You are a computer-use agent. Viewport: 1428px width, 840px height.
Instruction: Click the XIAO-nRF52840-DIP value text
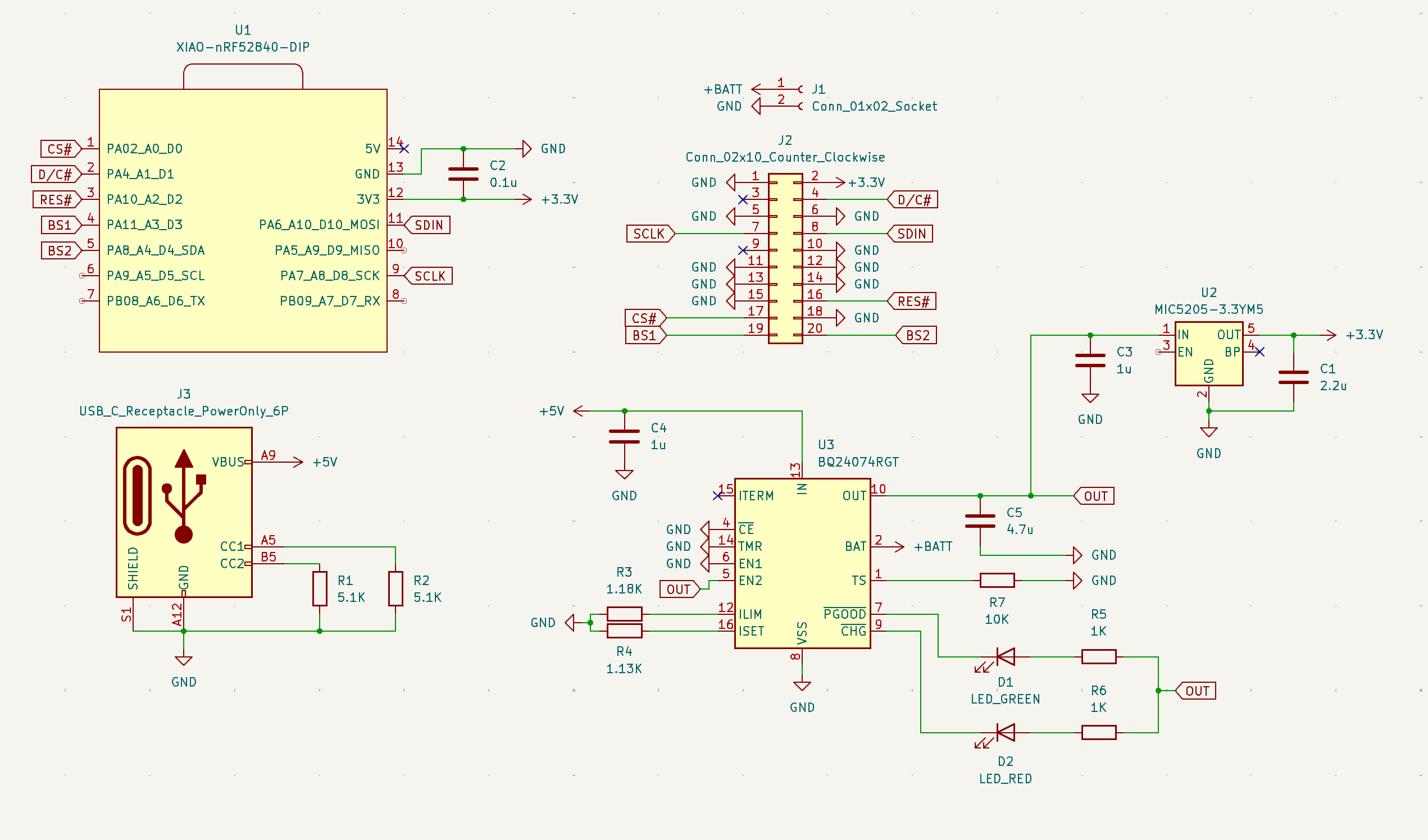click(243, 47)
